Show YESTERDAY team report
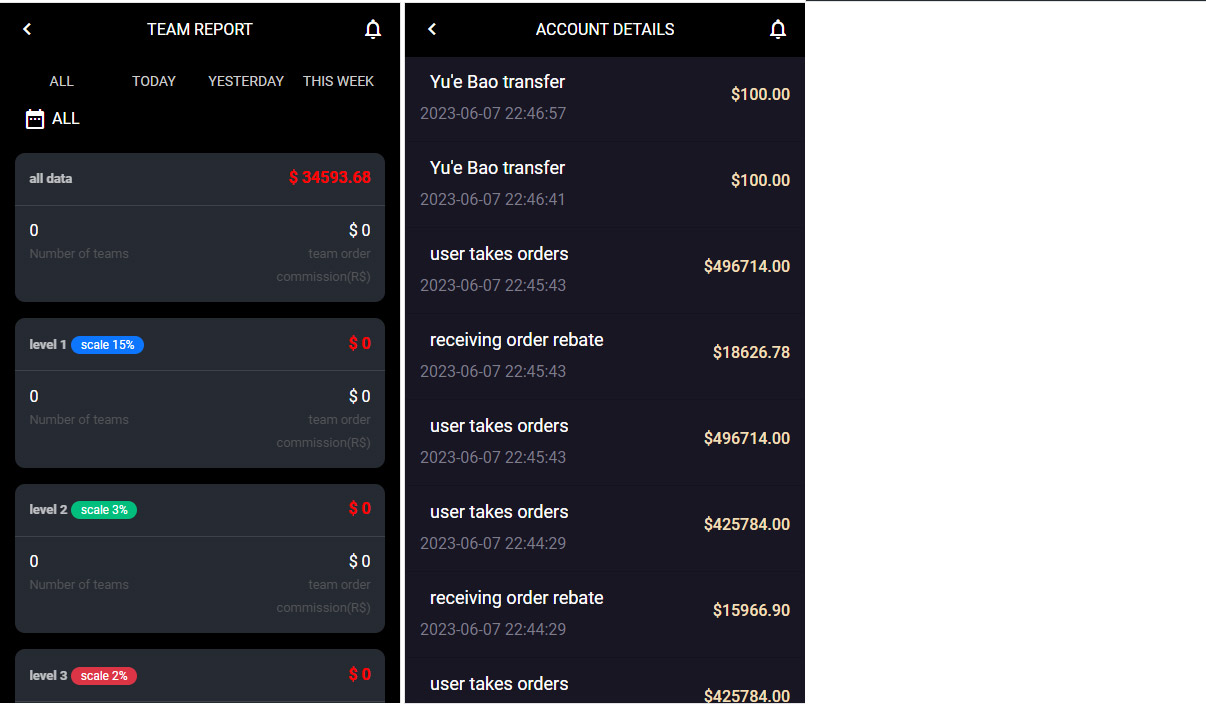This screenshot has height=705, width=1206. coord(246,81)
